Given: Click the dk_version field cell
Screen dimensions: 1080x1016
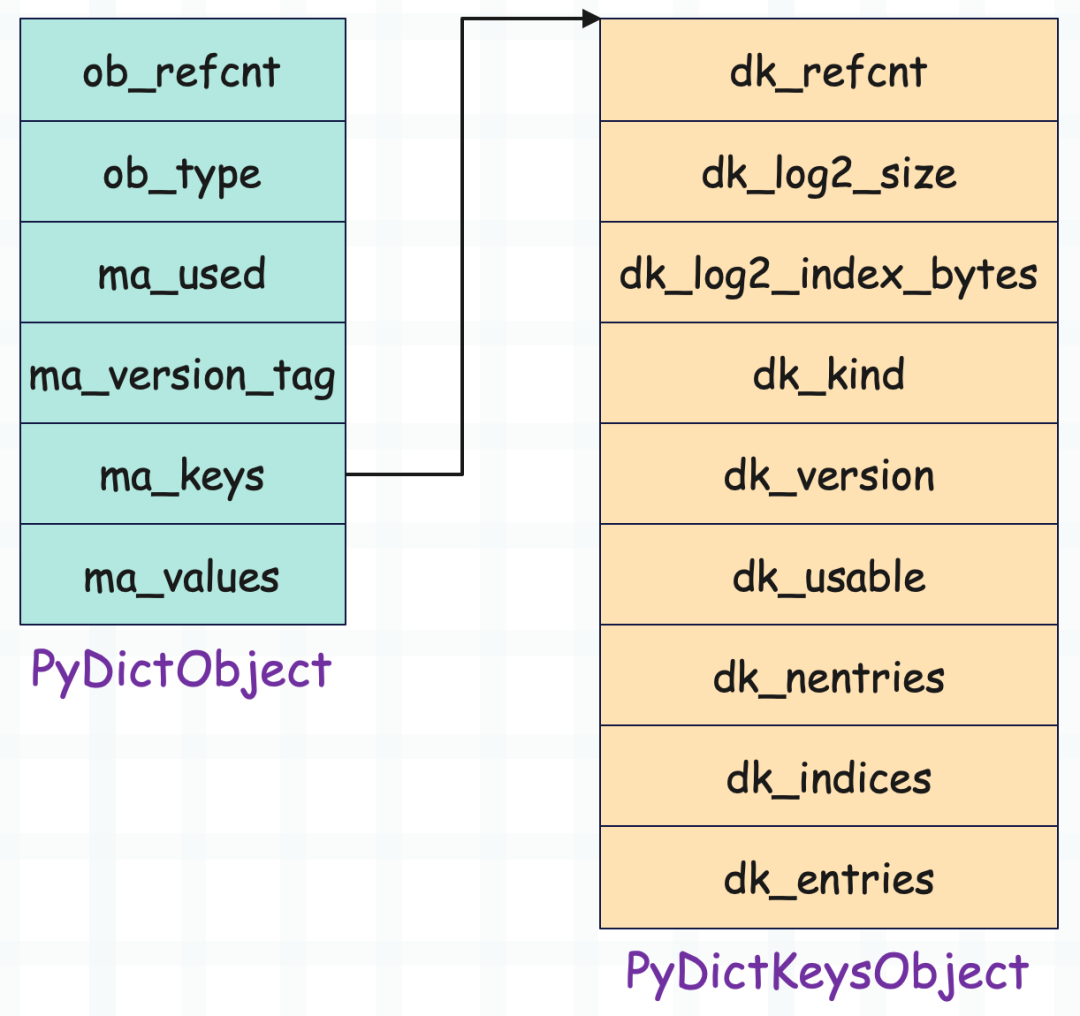Looking at the screenshot, I should (x=829, y=474).
